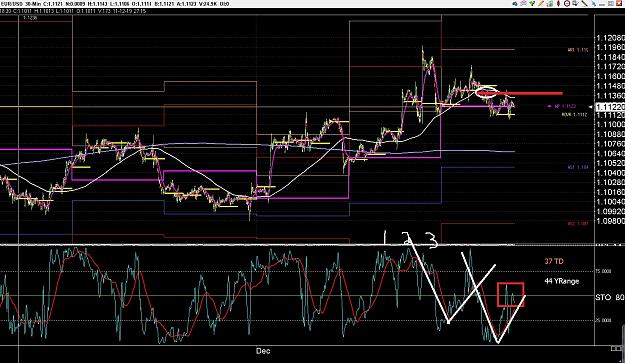Click the monitor with checkmark icon
625x363 pixels.
tap(576, 3)
